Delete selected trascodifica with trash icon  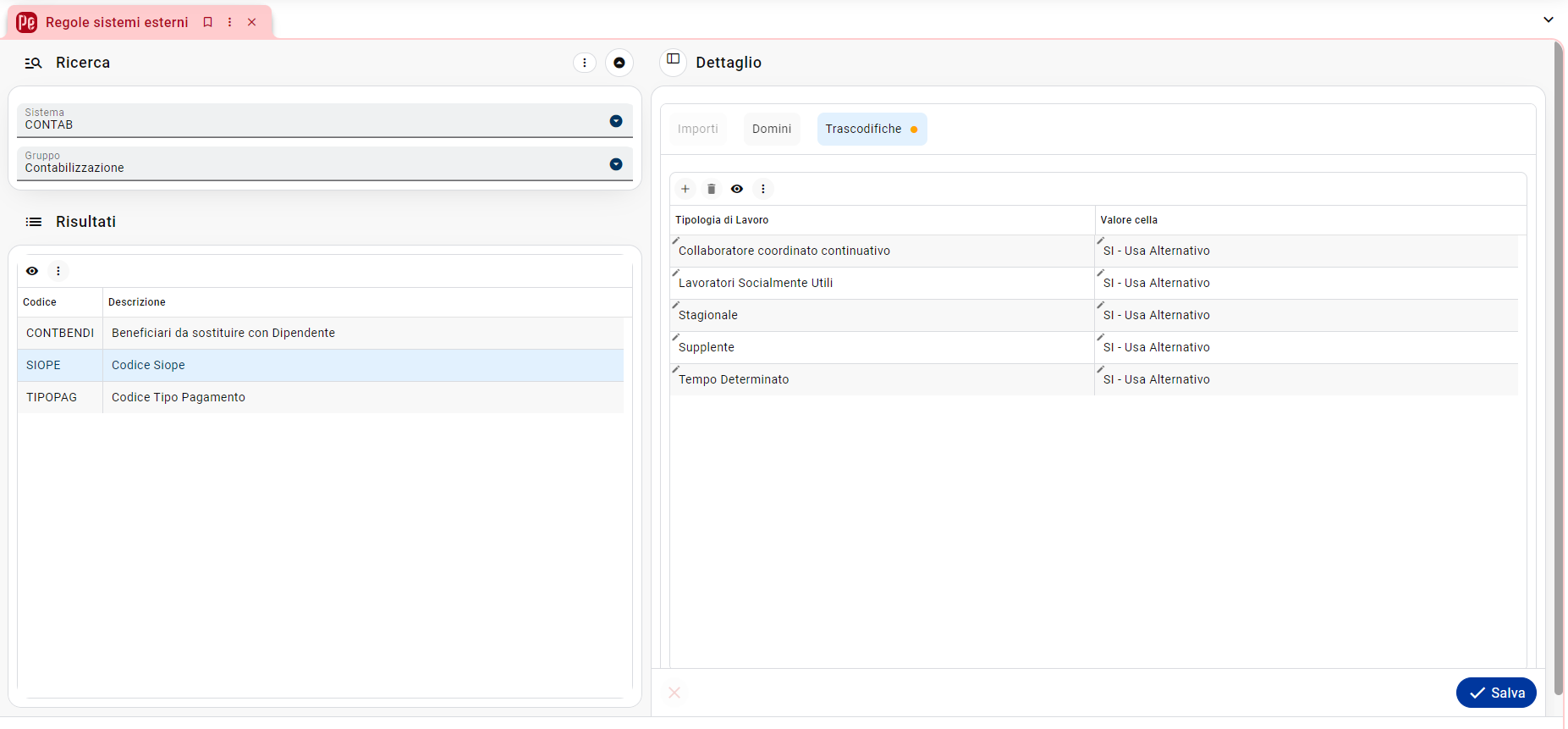tap(712, 189)
